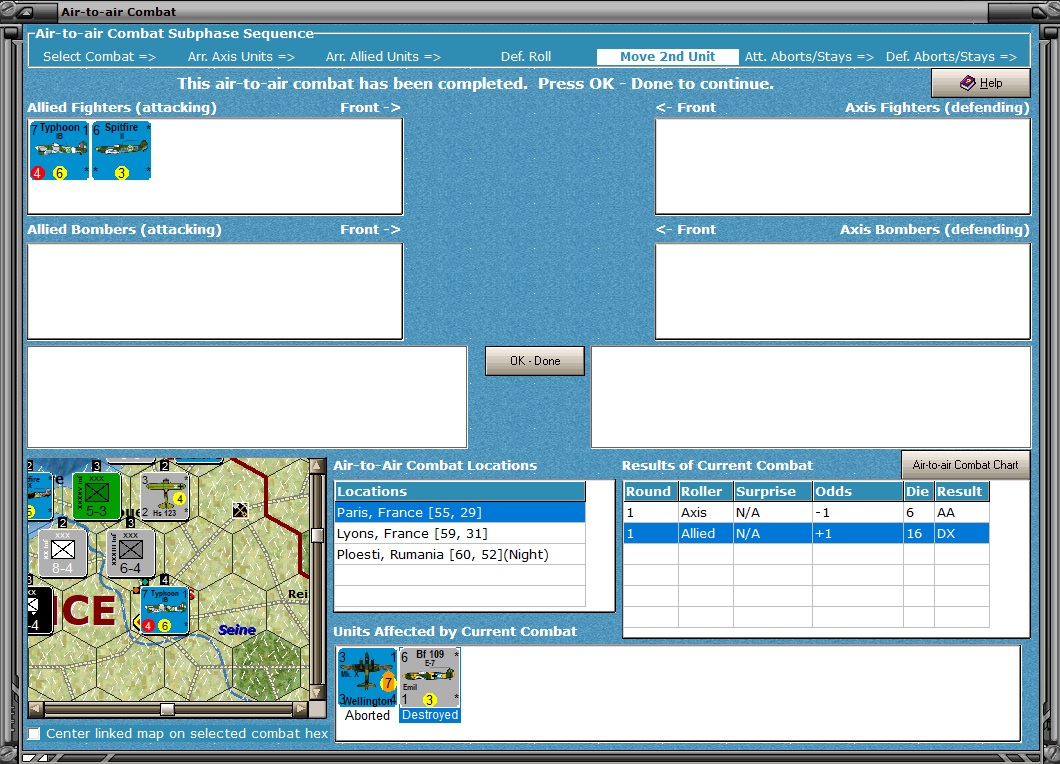Viewport: 1060px width, 764px height.
Task: Click the Help book icon
Action: [967, 82]
